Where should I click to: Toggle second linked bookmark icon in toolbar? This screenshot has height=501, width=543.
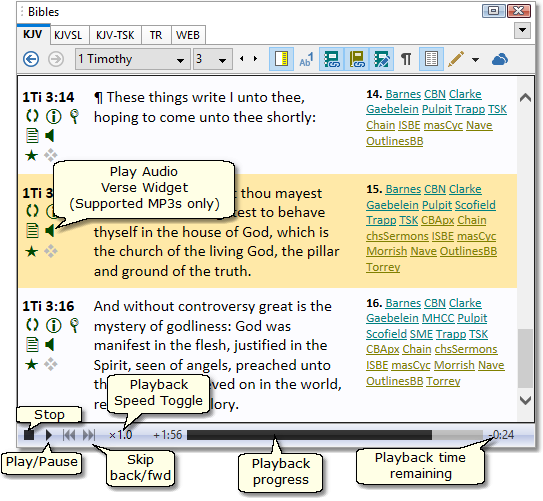point(357,59)
